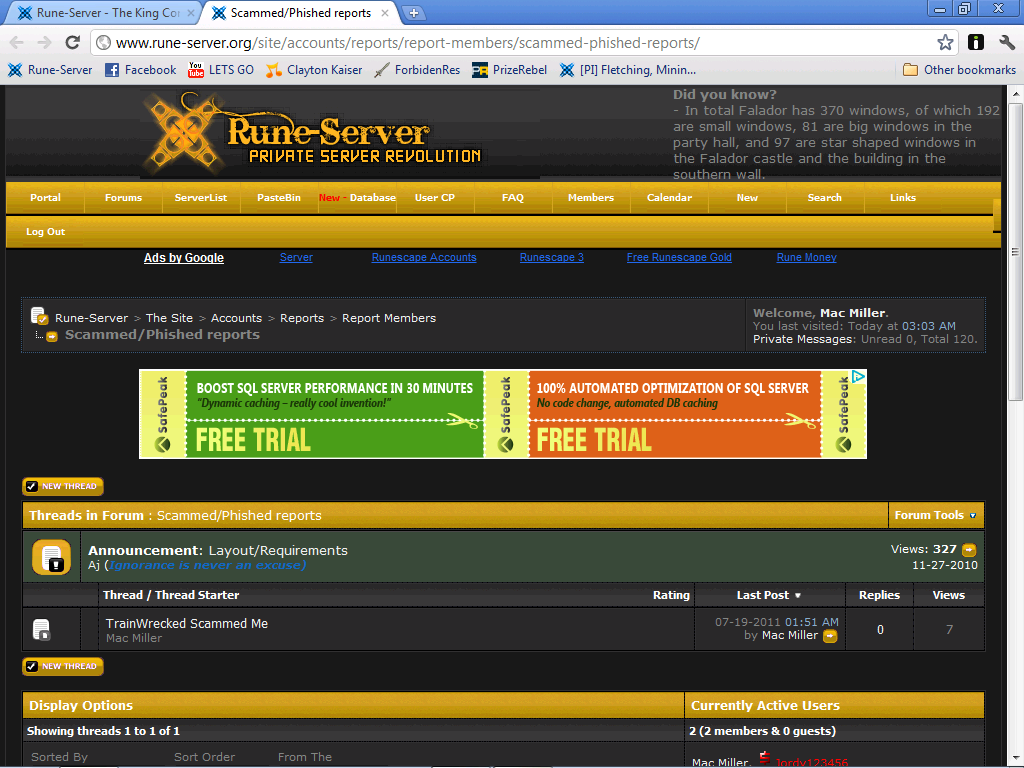
Task: Click the AdChoices icon on banner
Action: [859, 377]
